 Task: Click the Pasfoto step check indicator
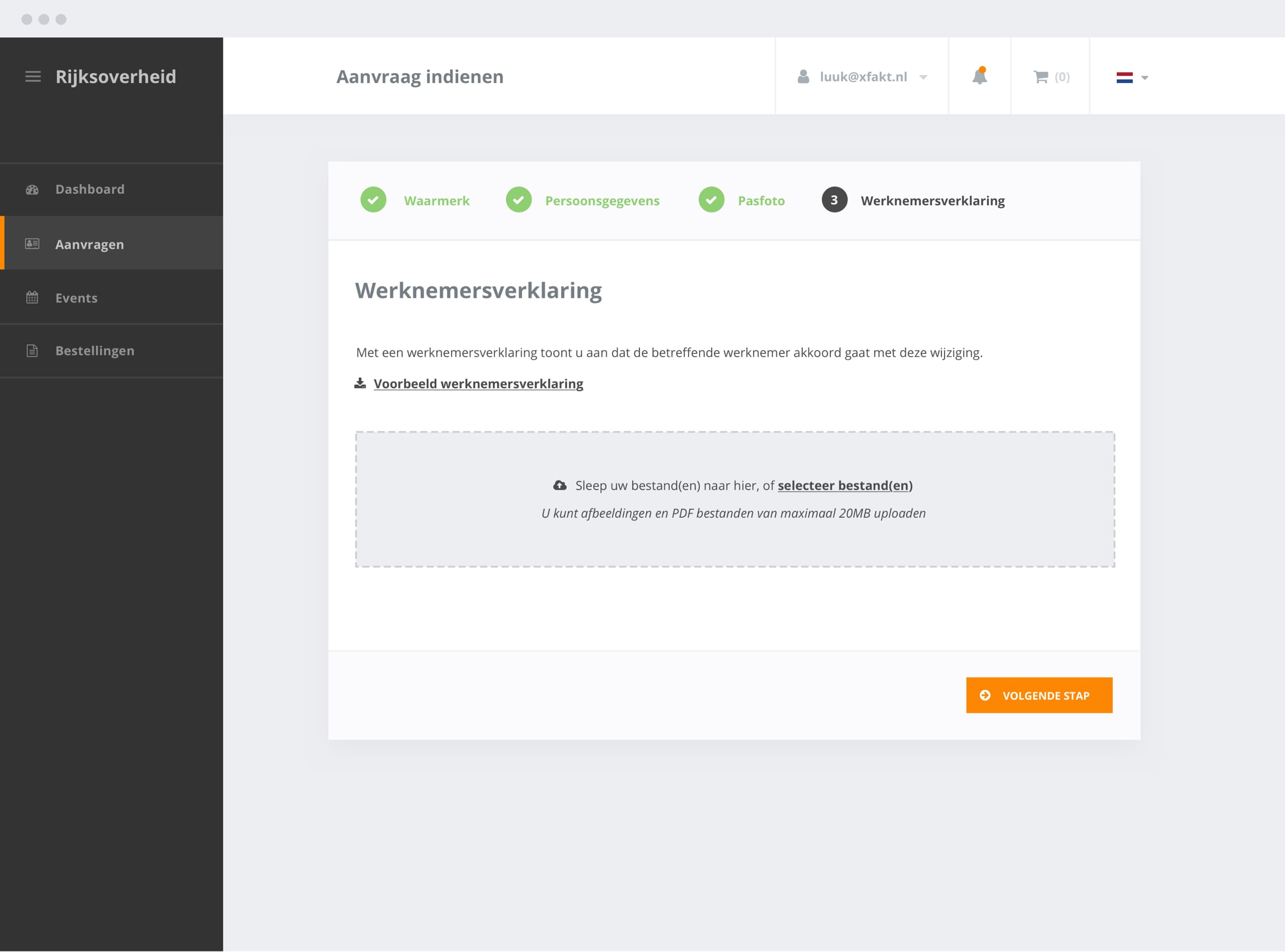click(x=712, y=200)
